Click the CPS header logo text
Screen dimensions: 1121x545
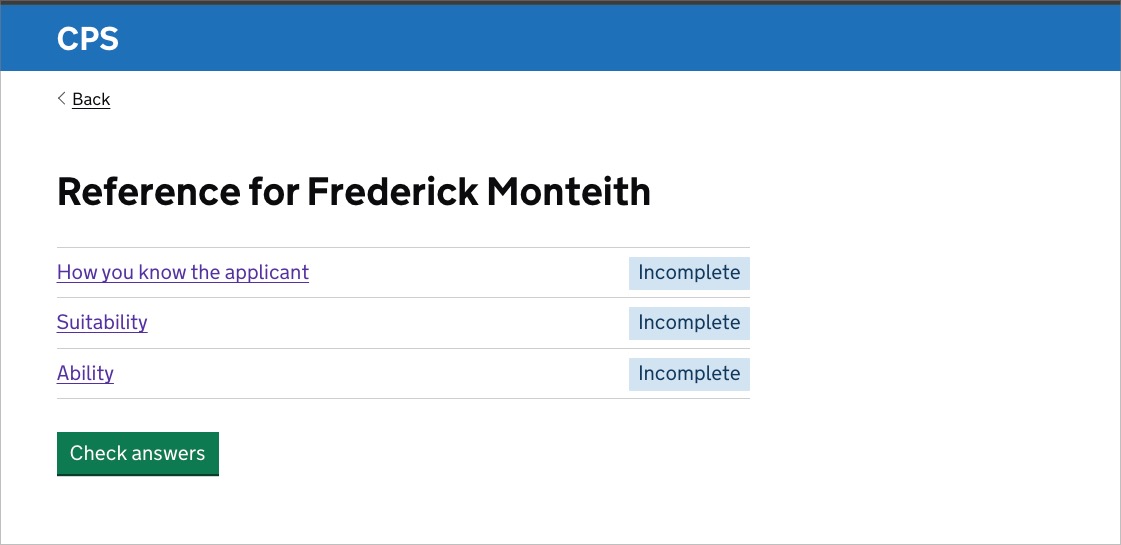[x=88, y=39]
